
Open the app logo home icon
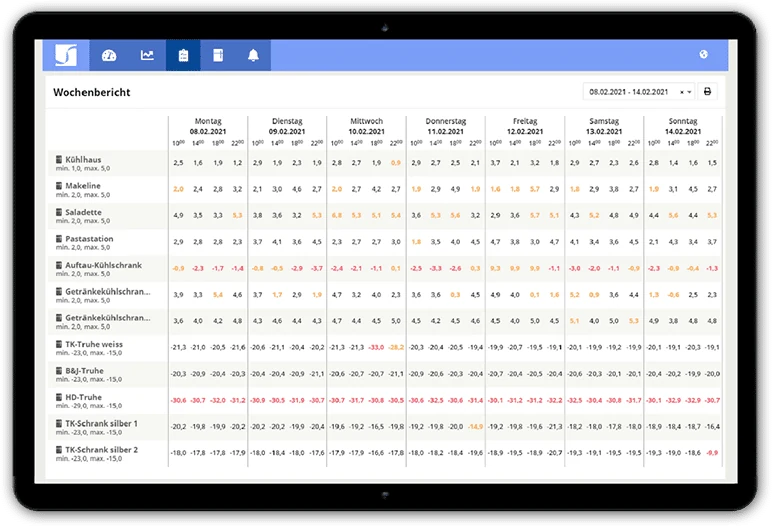66,55
